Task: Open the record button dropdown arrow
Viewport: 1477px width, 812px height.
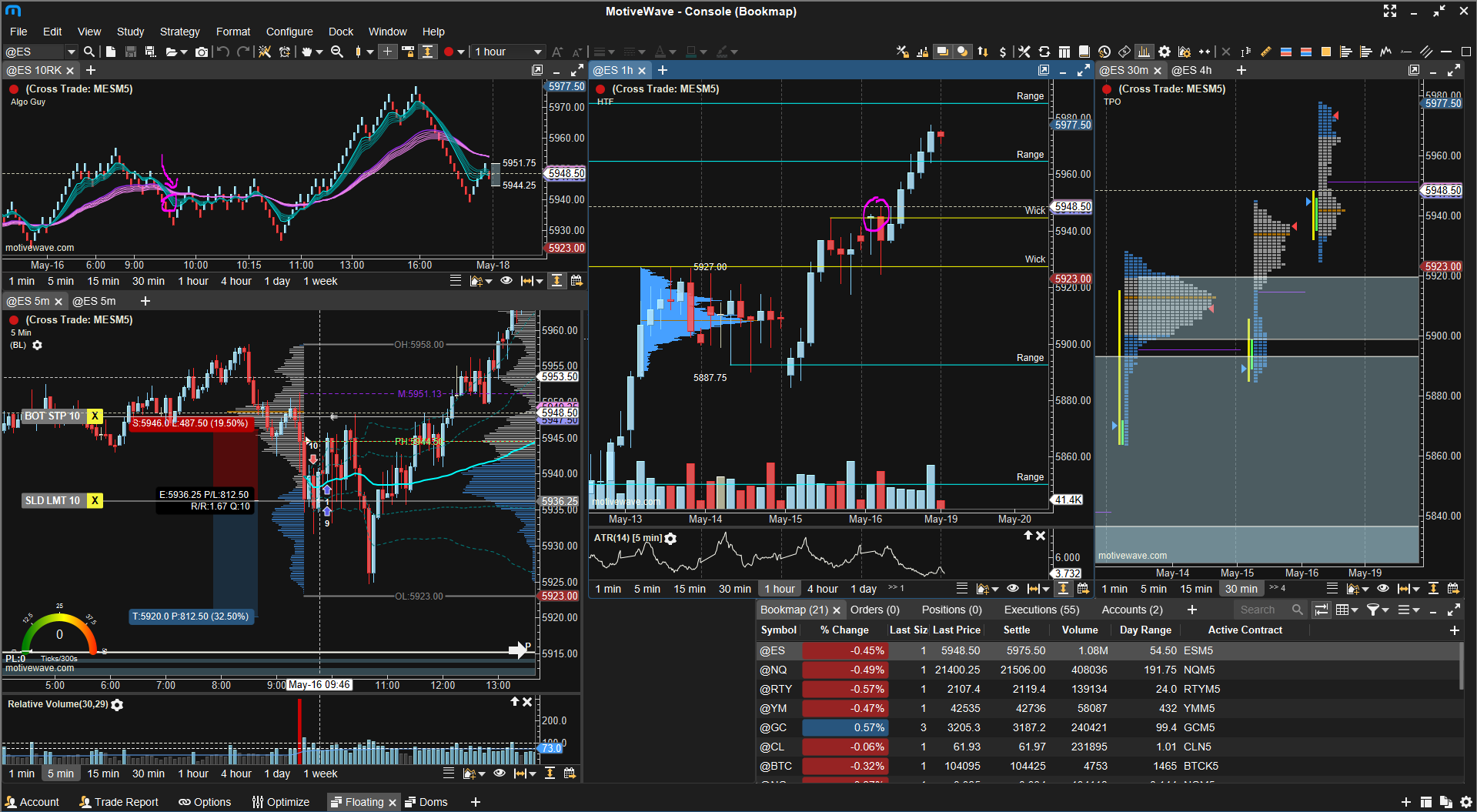Action: click(461, 52)
